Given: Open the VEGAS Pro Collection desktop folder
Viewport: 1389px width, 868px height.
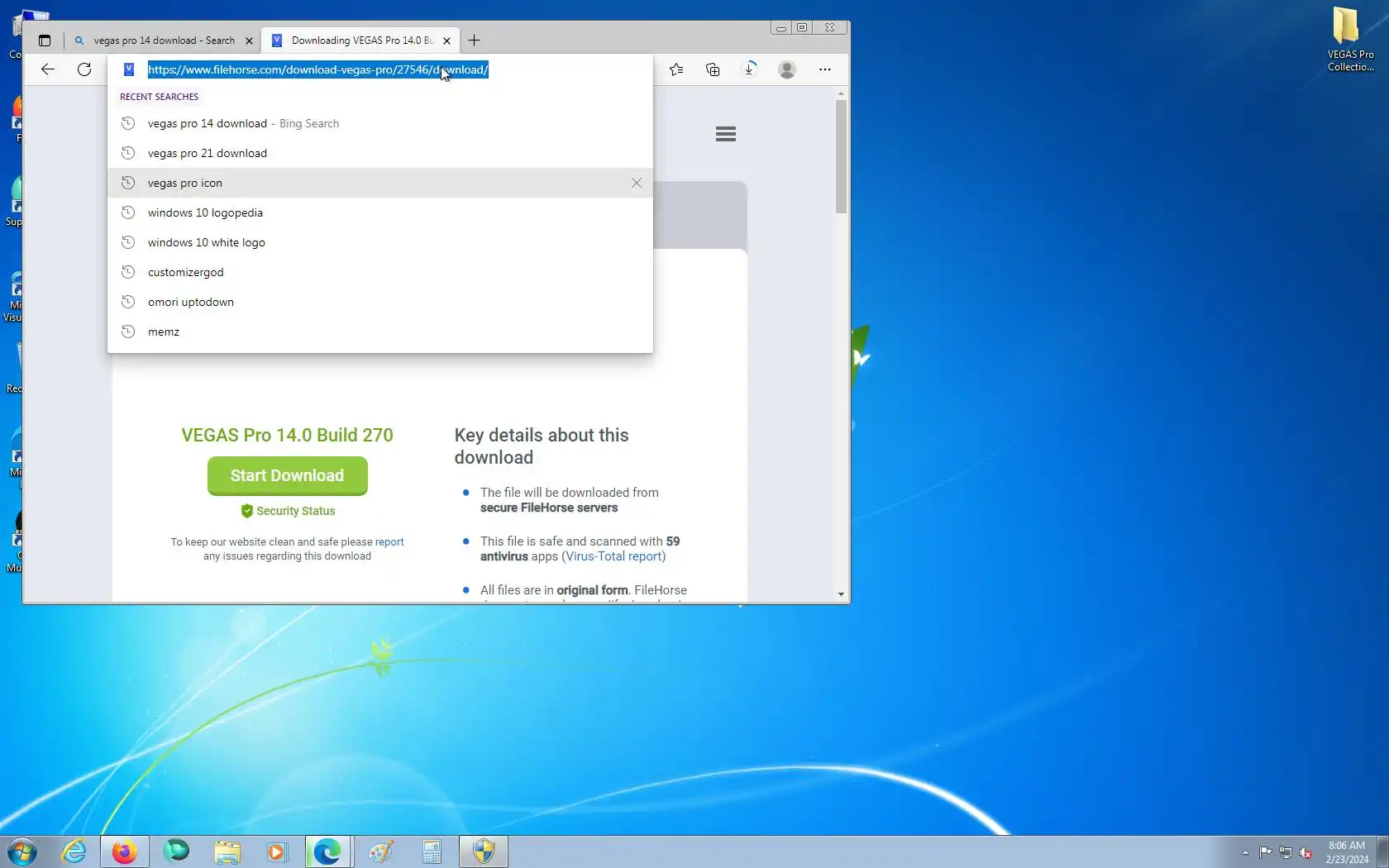Looking at the screenshot, I should point(1351,40).
